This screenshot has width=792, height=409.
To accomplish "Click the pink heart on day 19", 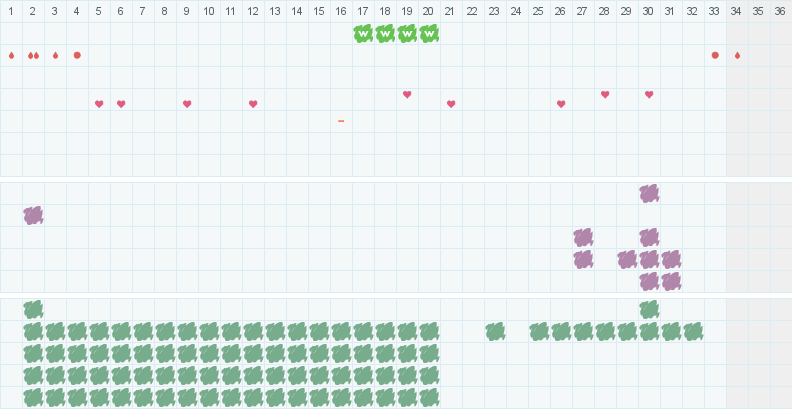I will pyautogui.click(x=407, y=94).
